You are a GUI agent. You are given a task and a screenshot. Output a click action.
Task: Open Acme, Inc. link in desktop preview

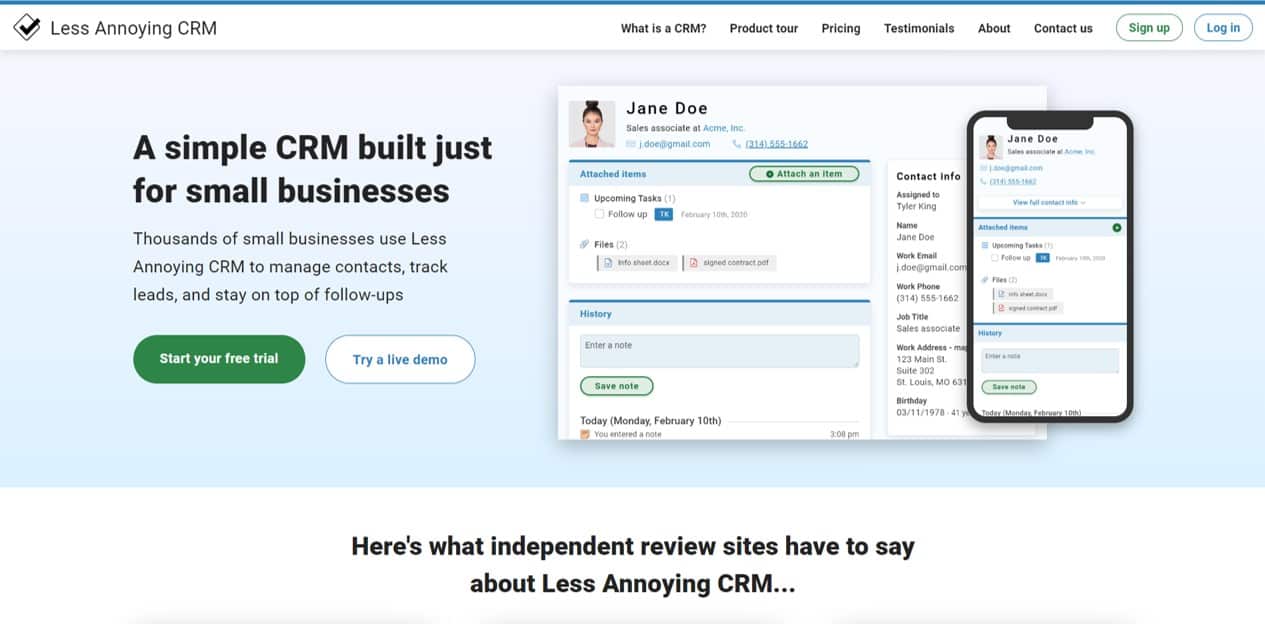click(x=724, y=128)
